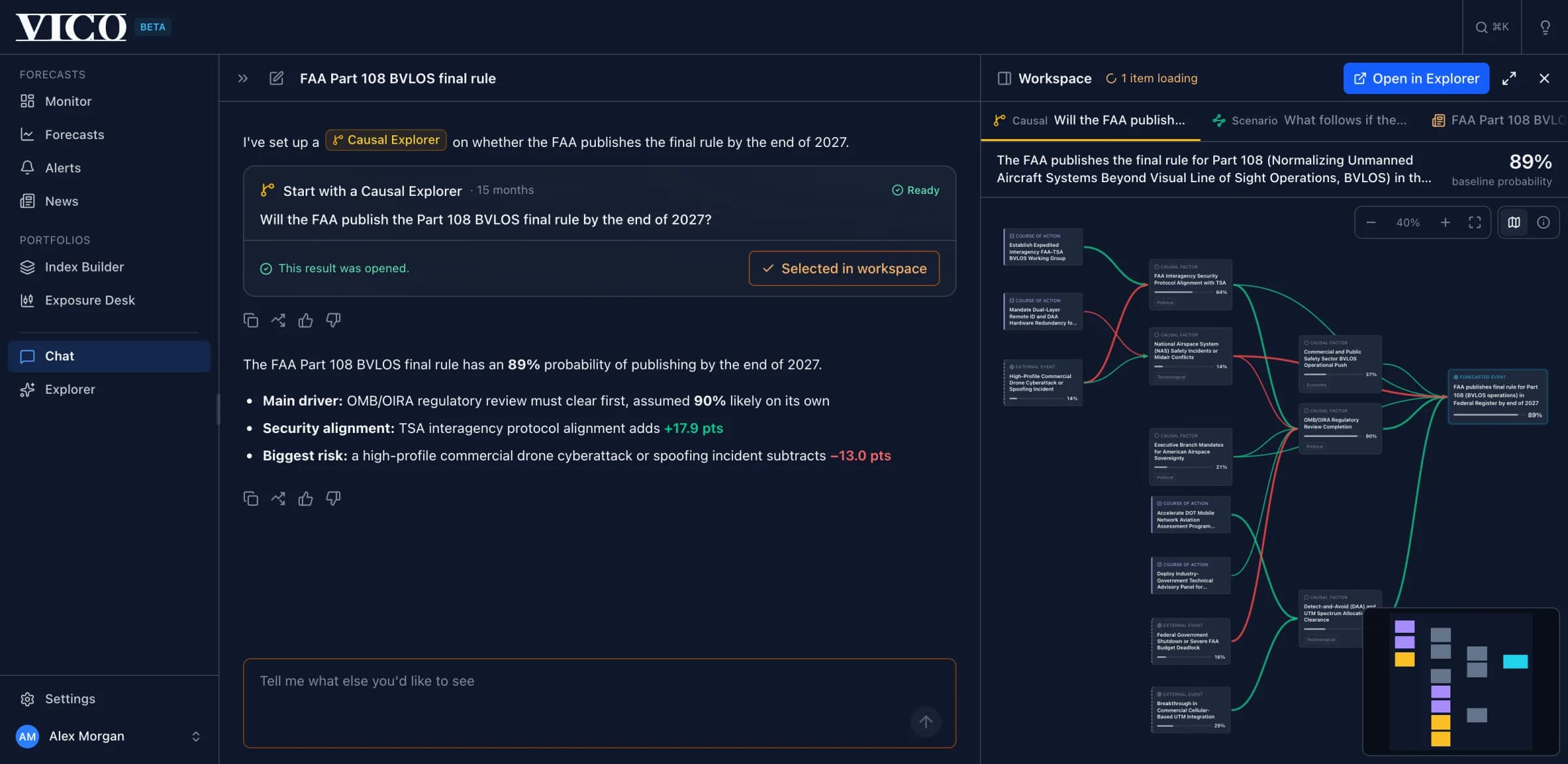The height and width of the screenshot is (764, 1568).
Task: Click the minimap overview thumbnail
Action: [1461, 682]
